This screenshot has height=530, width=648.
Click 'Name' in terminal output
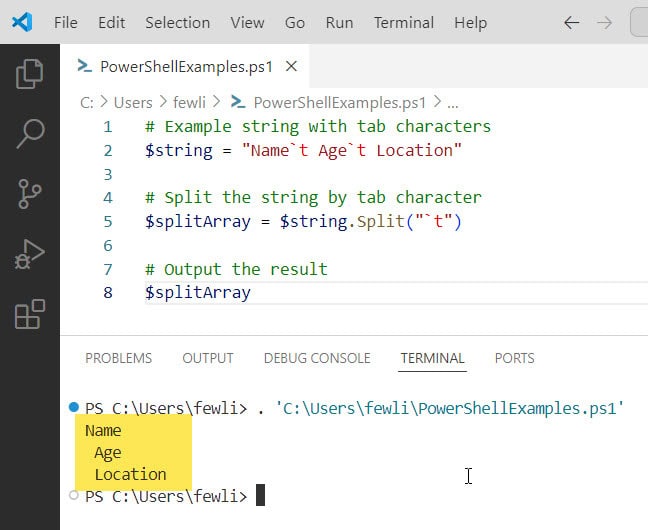pyautogui.click(x=103, y=431)
